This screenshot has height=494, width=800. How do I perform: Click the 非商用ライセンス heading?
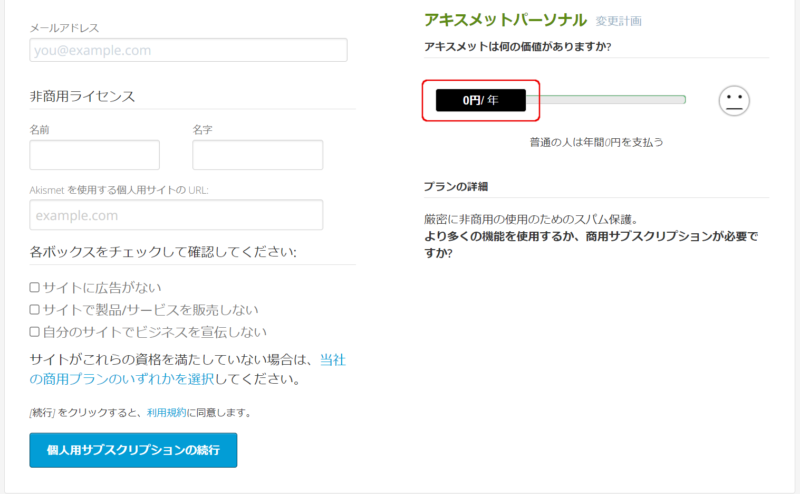pos(82,96)
